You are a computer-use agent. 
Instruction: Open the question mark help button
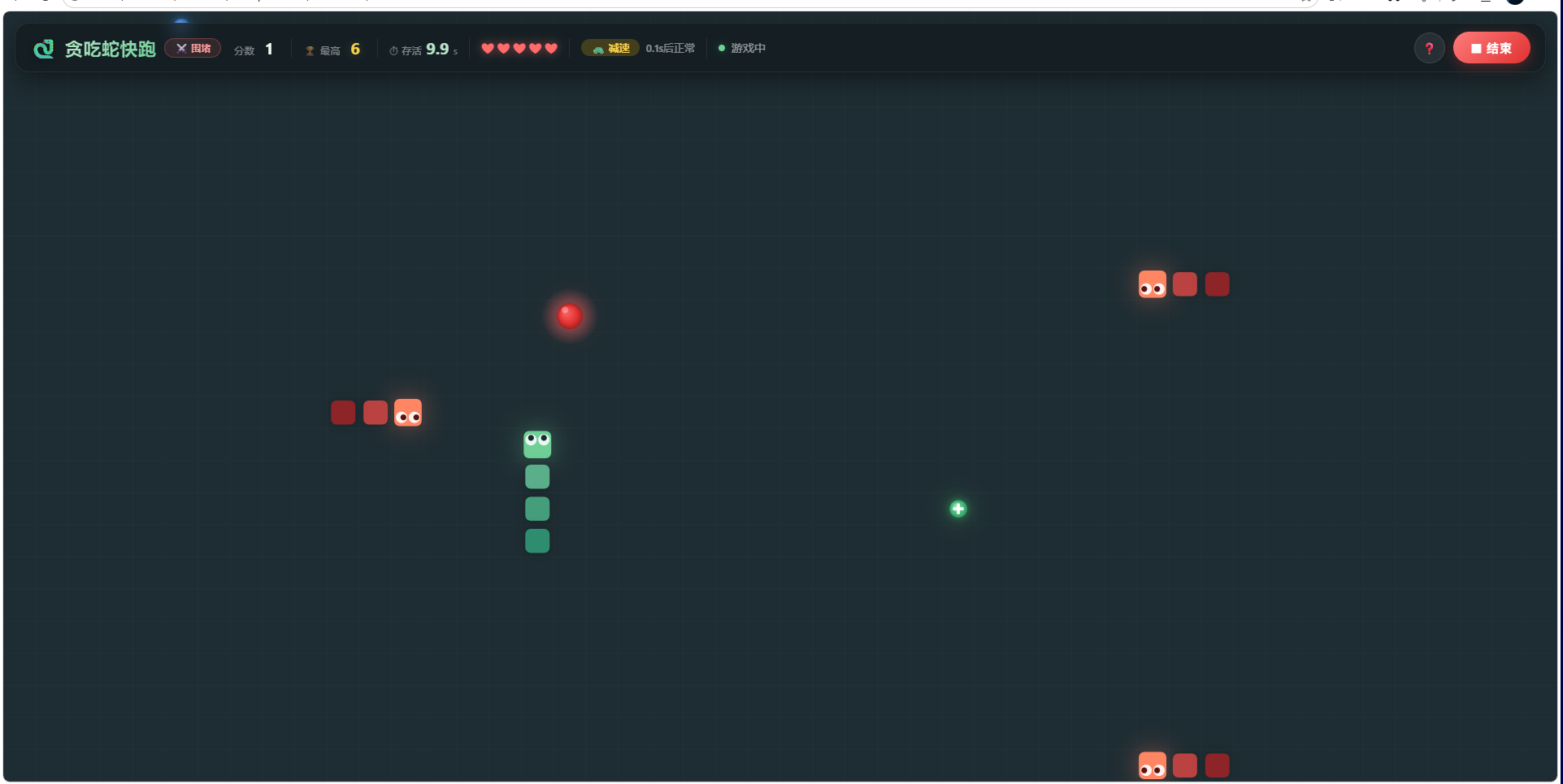[1429, 48]
